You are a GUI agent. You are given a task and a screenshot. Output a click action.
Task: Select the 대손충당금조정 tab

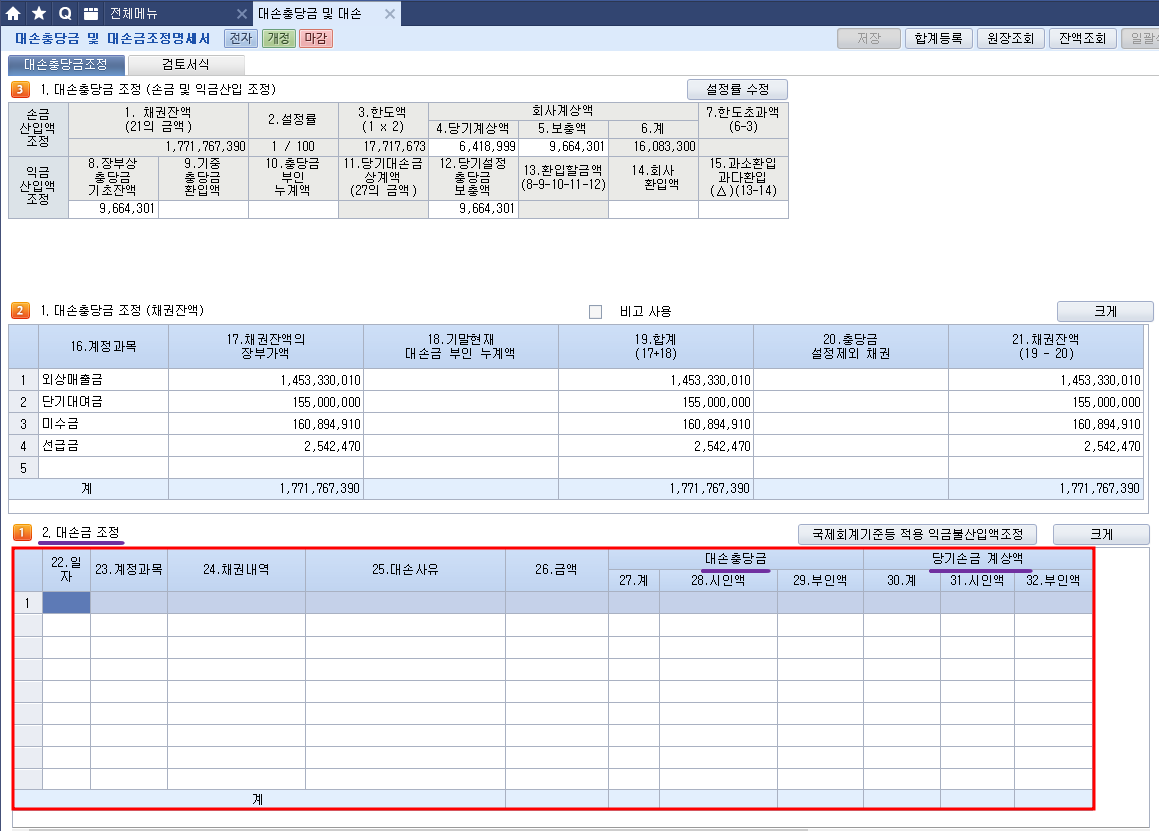(x=67, y=65)
